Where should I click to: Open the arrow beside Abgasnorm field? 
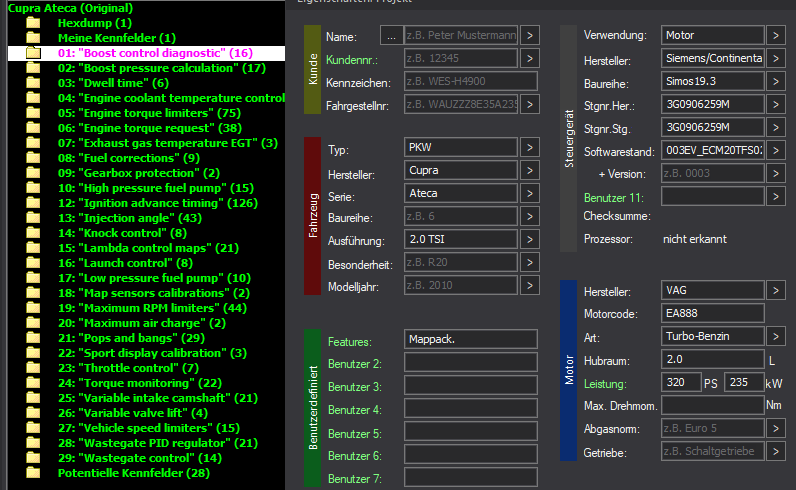(x=776, y=428)
